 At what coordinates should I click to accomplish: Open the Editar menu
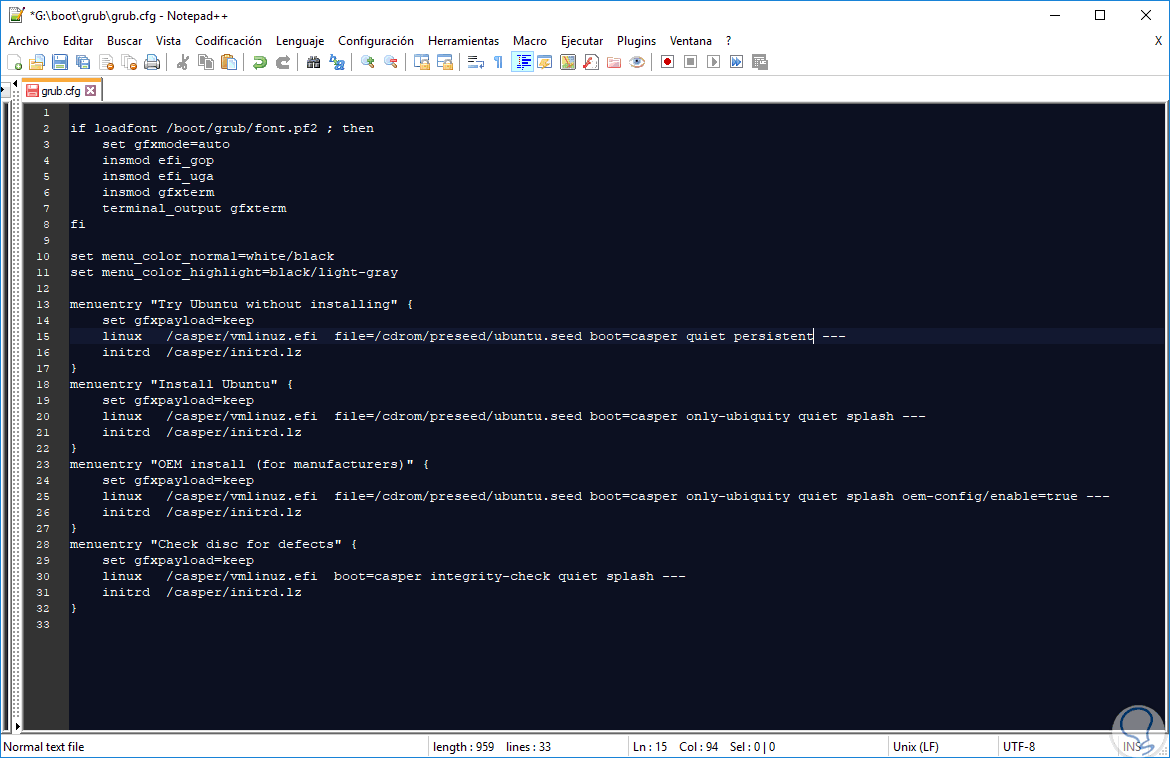(78, 41)
